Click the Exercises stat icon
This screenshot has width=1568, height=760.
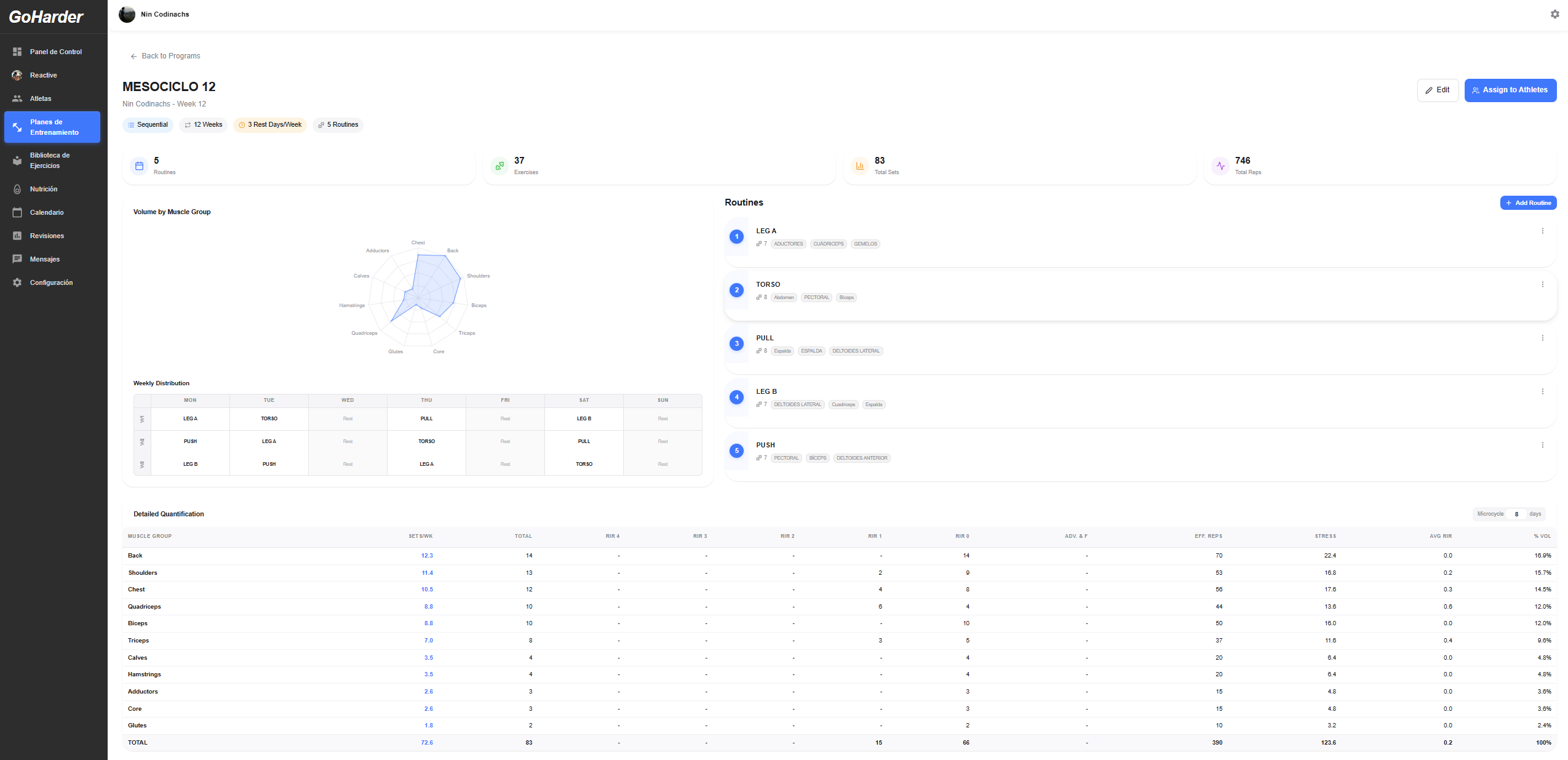click(x=499, y=166)
